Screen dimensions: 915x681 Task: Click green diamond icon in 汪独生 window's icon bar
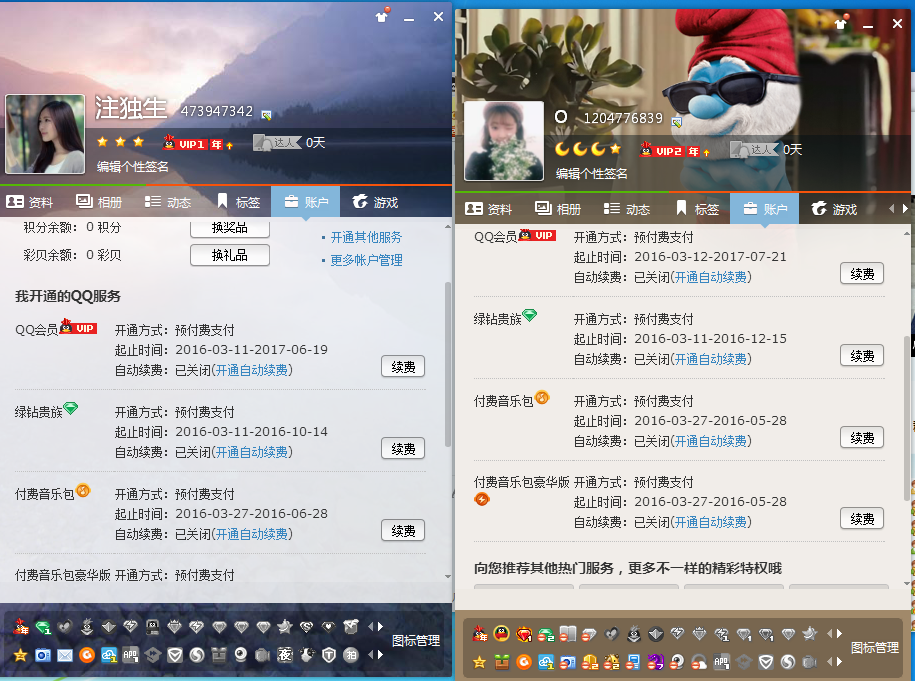(x=43, y=627)
